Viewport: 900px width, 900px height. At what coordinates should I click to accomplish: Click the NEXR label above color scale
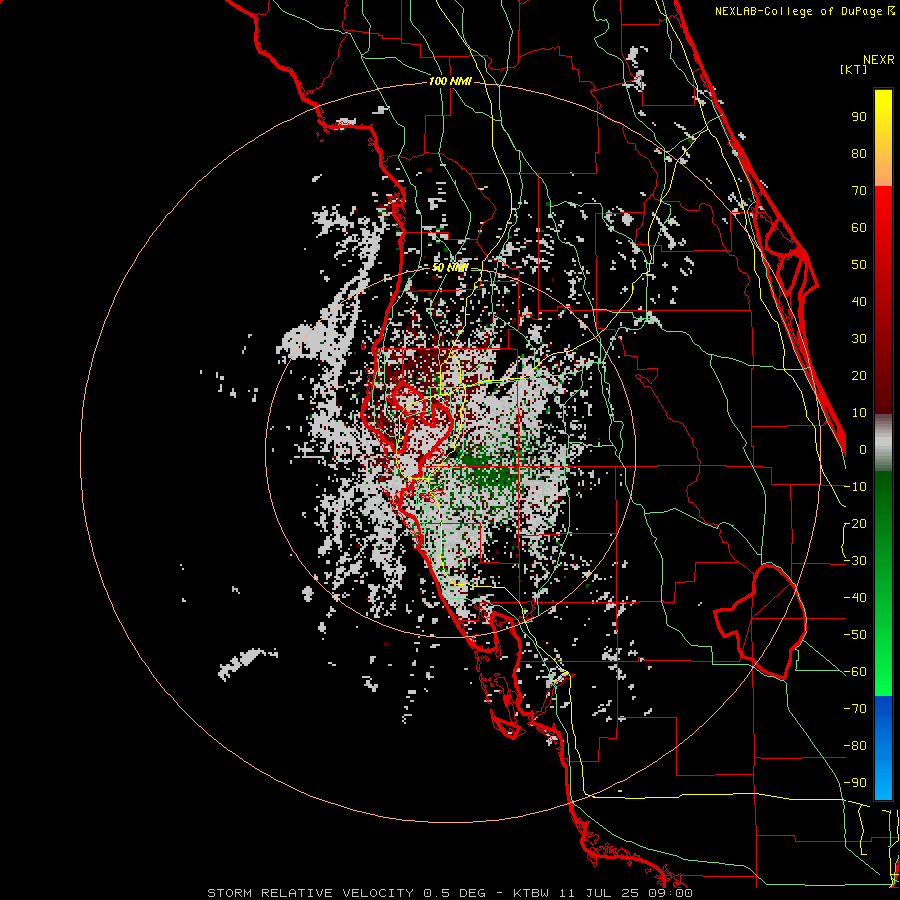[878, 60]
